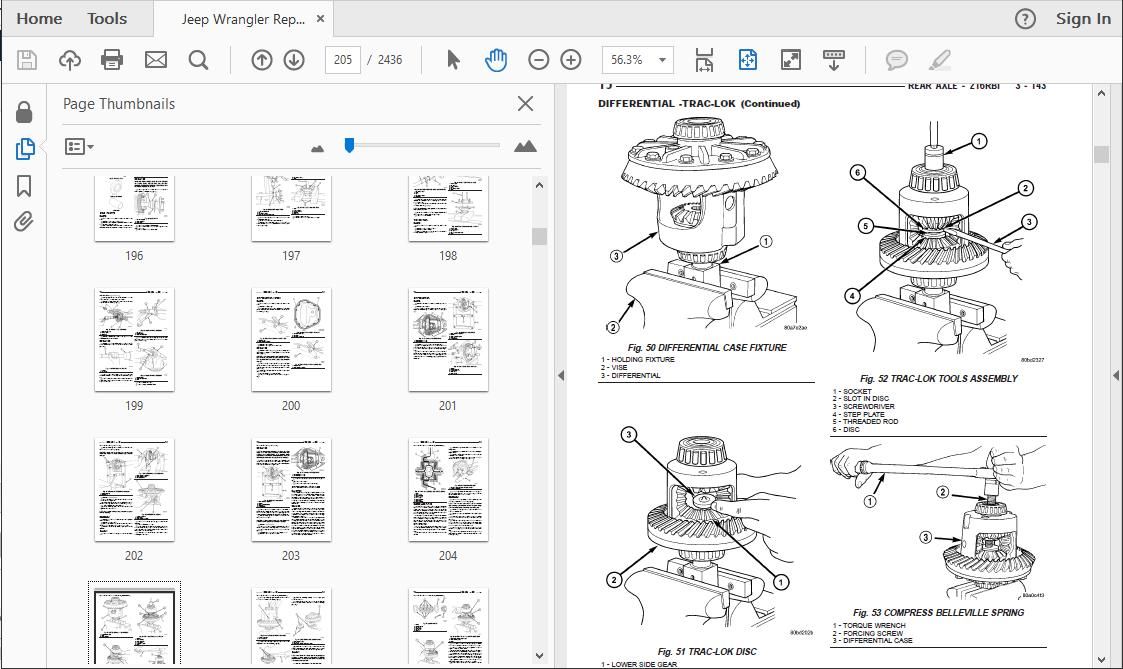
Task: Click the Save file icon
Action: click(x=26, y=59)
